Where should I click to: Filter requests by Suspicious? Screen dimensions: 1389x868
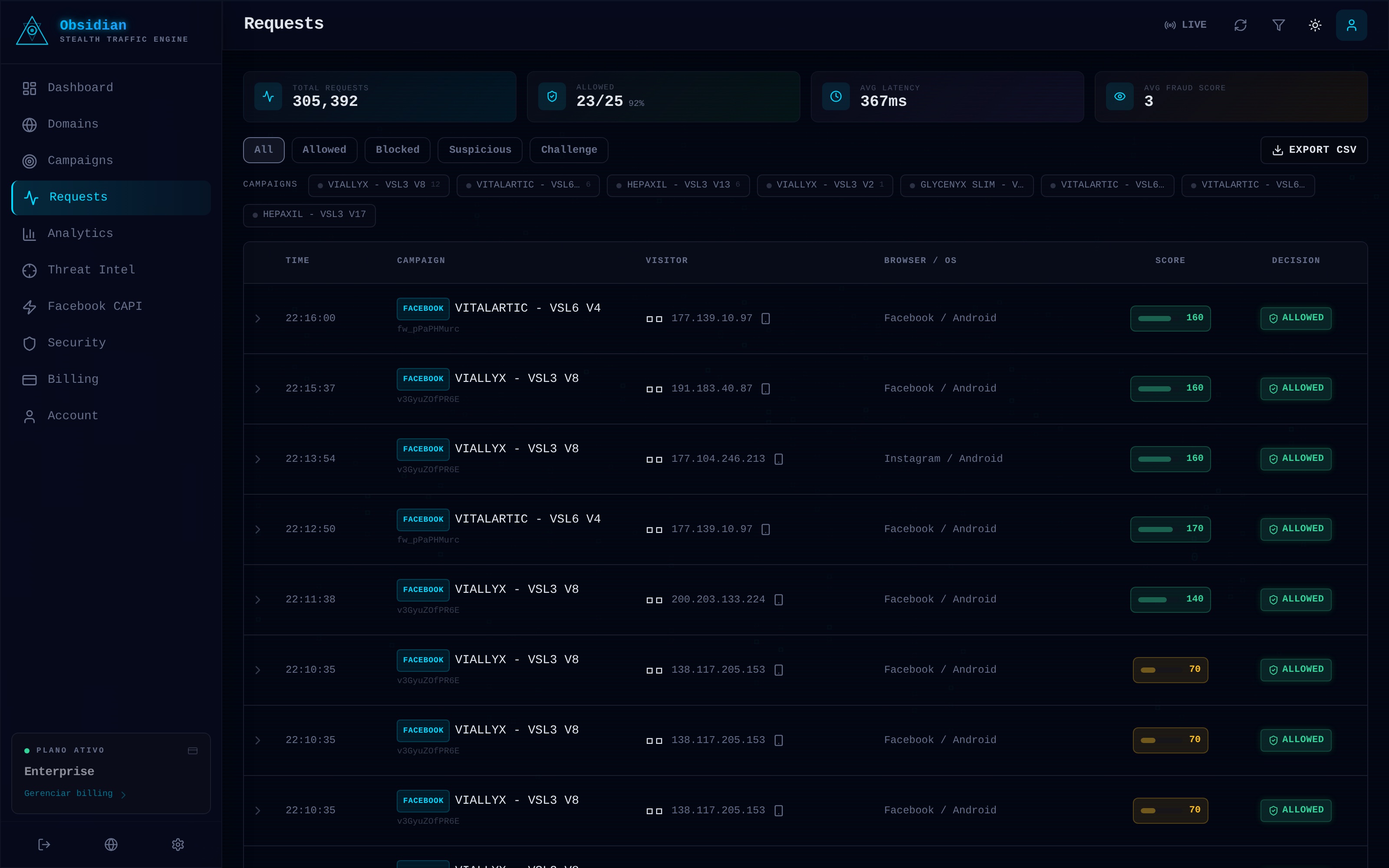point(480,150)
